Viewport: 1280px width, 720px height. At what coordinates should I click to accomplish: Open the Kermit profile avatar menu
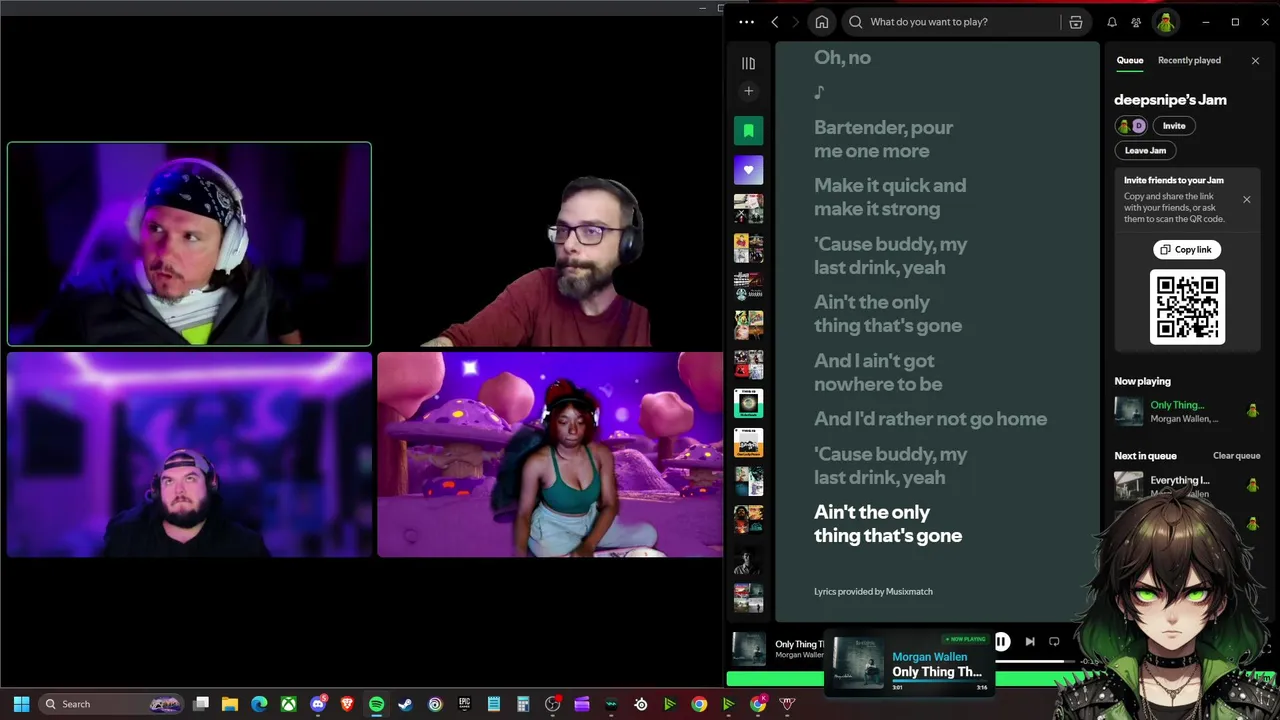click(x=1165, y=22)
